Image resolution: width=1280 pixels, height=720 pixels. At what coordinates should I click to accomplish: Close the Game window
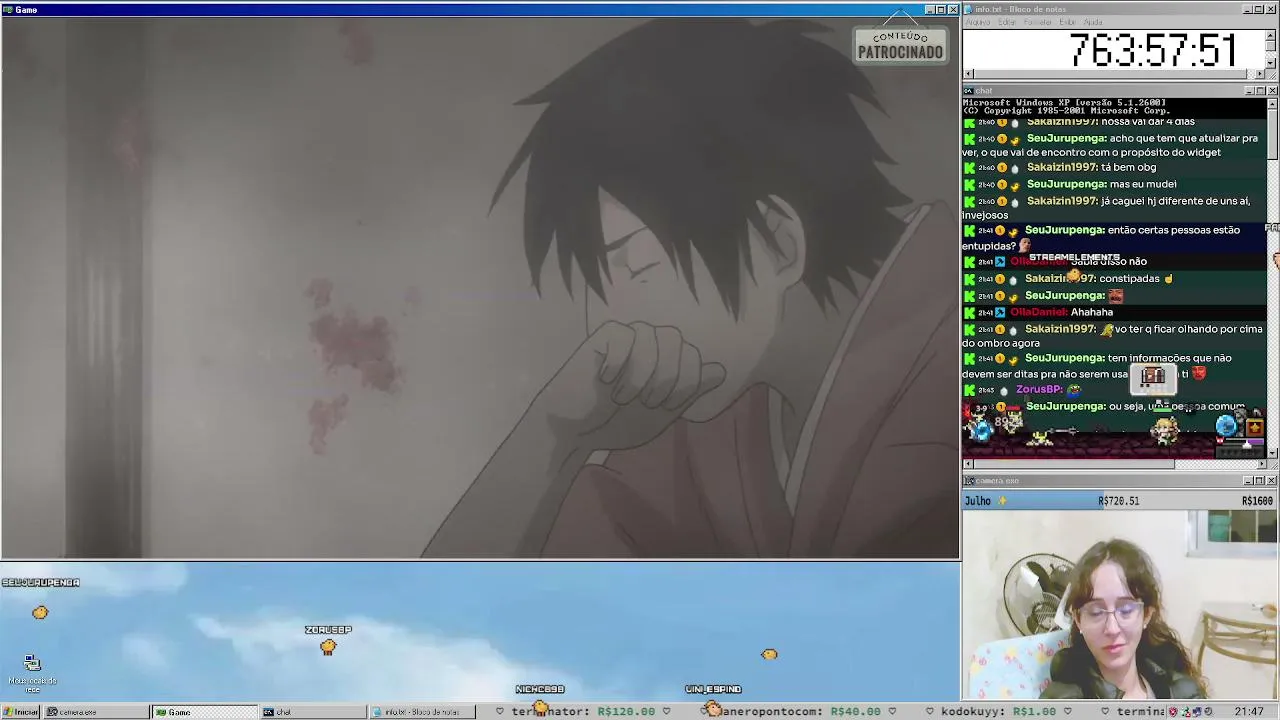953,10
